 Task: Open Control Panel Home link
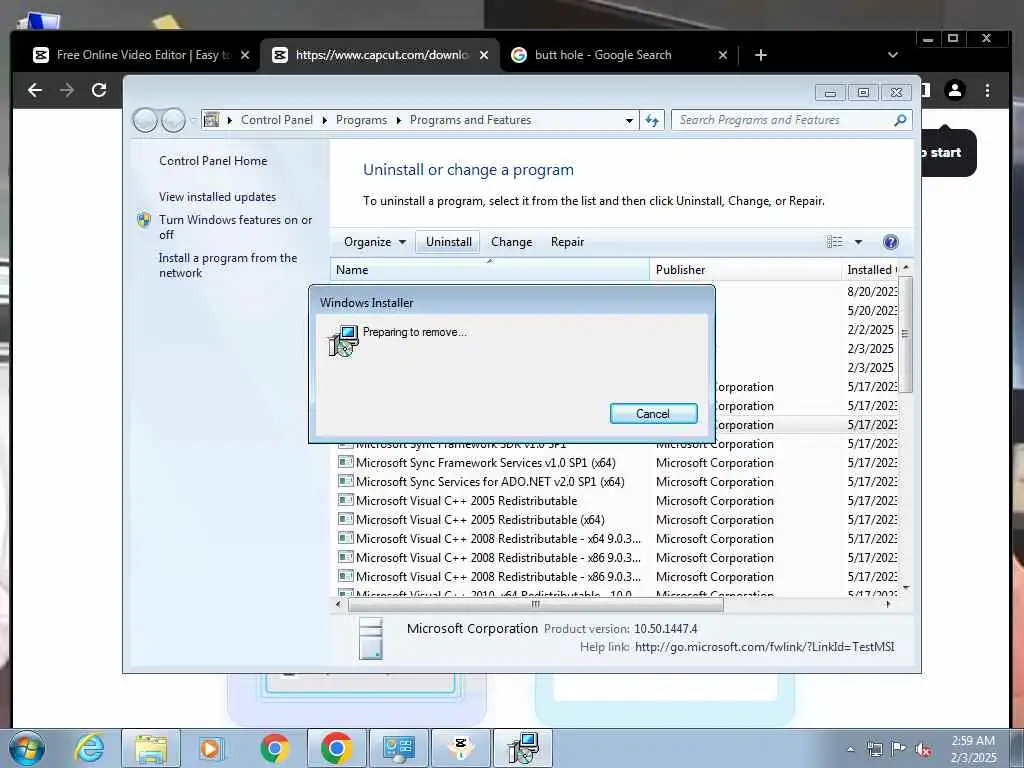click(213, 161)
